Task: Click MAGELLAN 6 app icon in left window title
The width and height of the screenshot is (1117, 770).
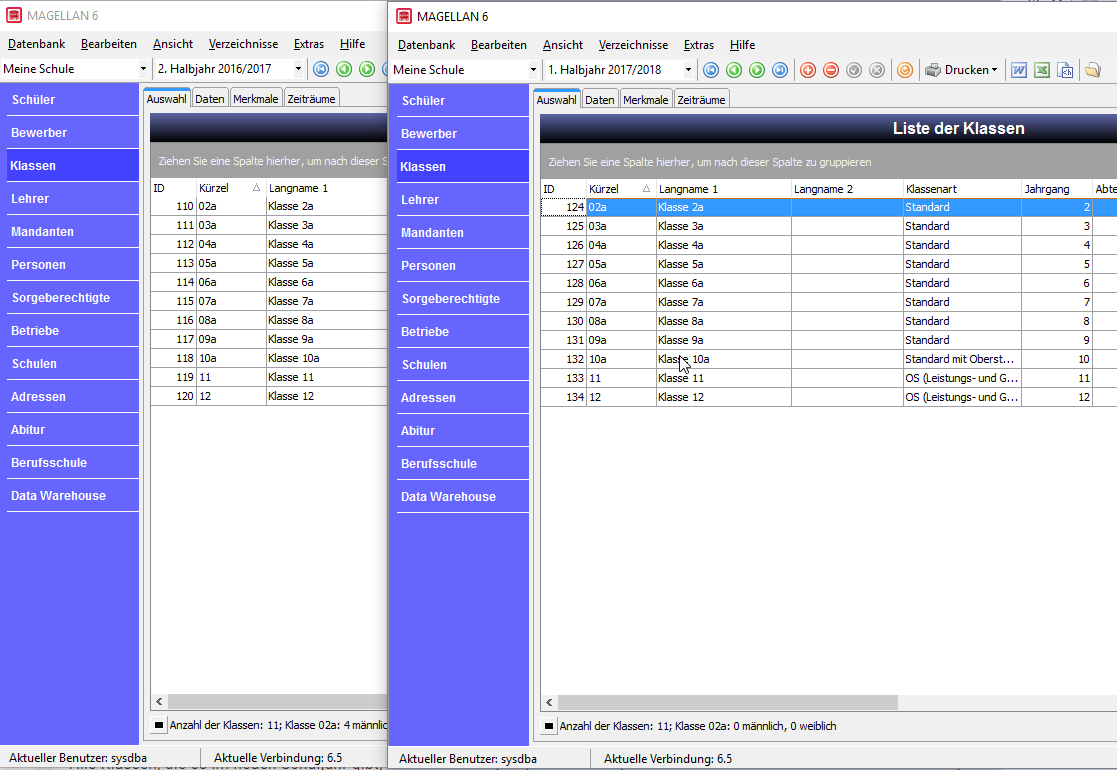Action: click(x=14, y=16)
